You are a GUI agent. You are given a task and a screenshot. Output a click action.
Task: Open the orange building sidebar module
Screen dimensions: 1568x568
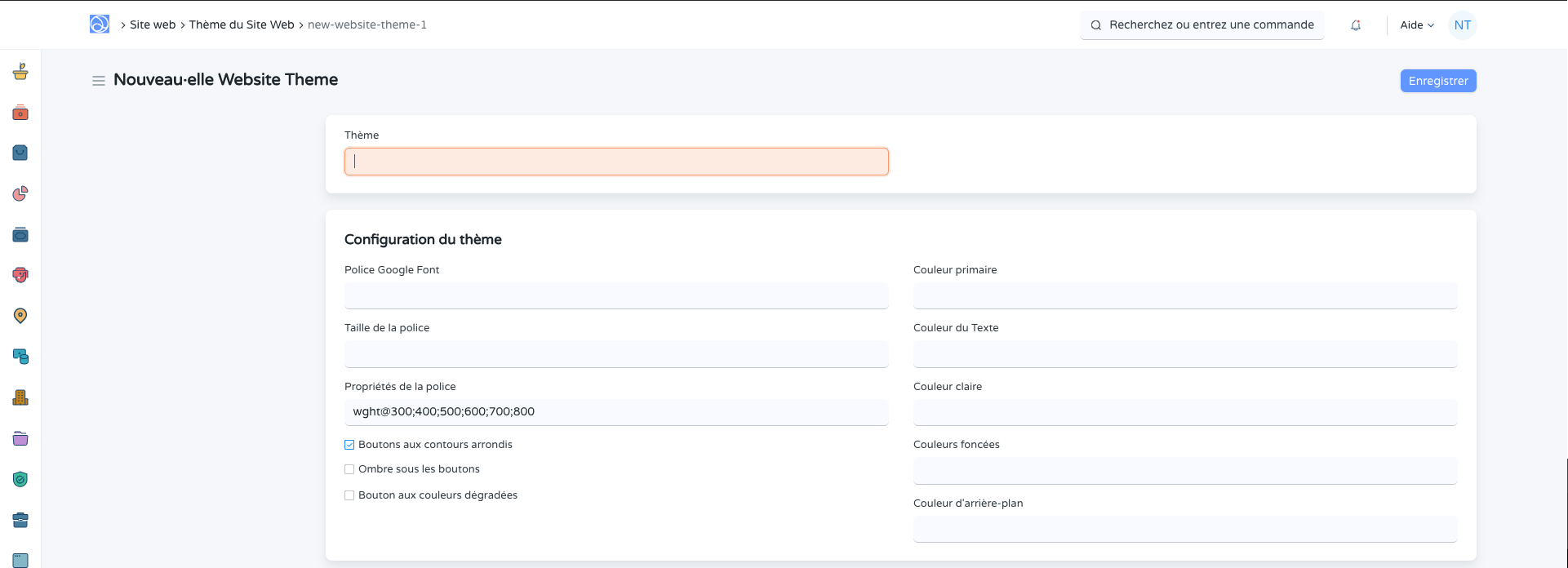pos(20,397)
